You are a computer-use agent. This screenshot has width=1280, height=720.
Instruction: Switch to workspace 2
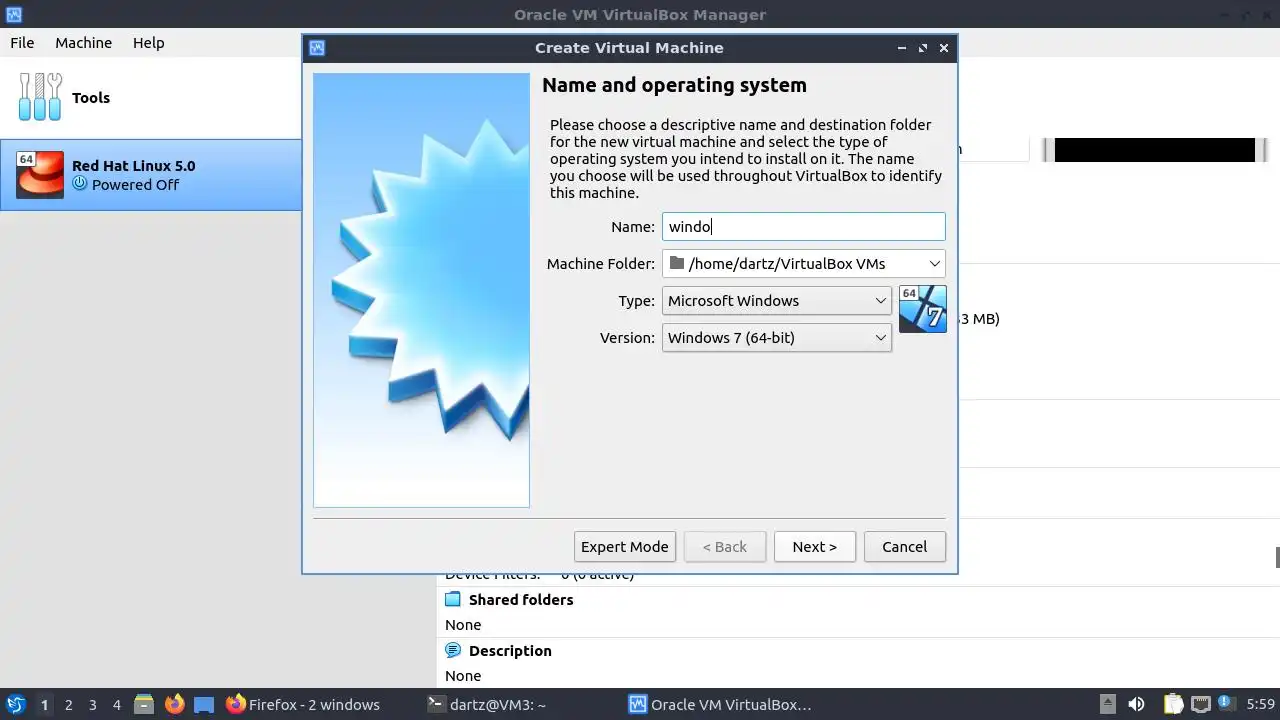click(68, 704)
